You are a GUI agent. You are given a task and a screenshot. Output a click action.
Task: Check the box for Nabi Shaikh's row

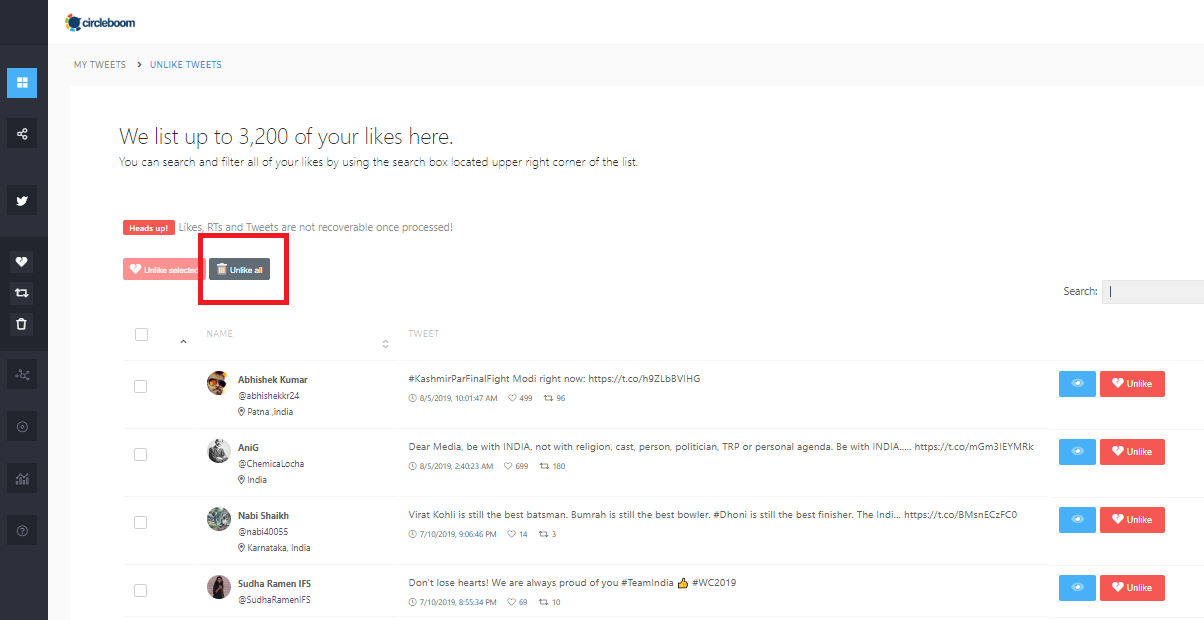click(140, 522)
